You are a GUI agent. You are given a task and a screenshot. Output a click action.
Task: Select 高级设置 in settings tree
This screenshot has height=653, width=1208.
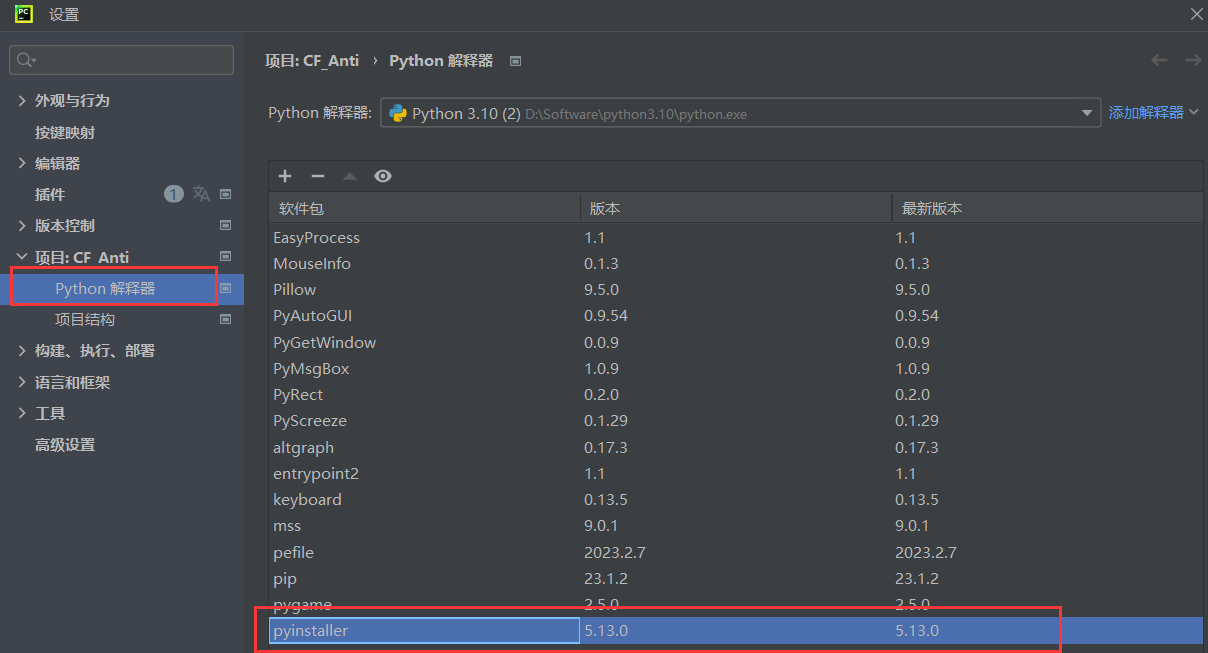point(65,445)
